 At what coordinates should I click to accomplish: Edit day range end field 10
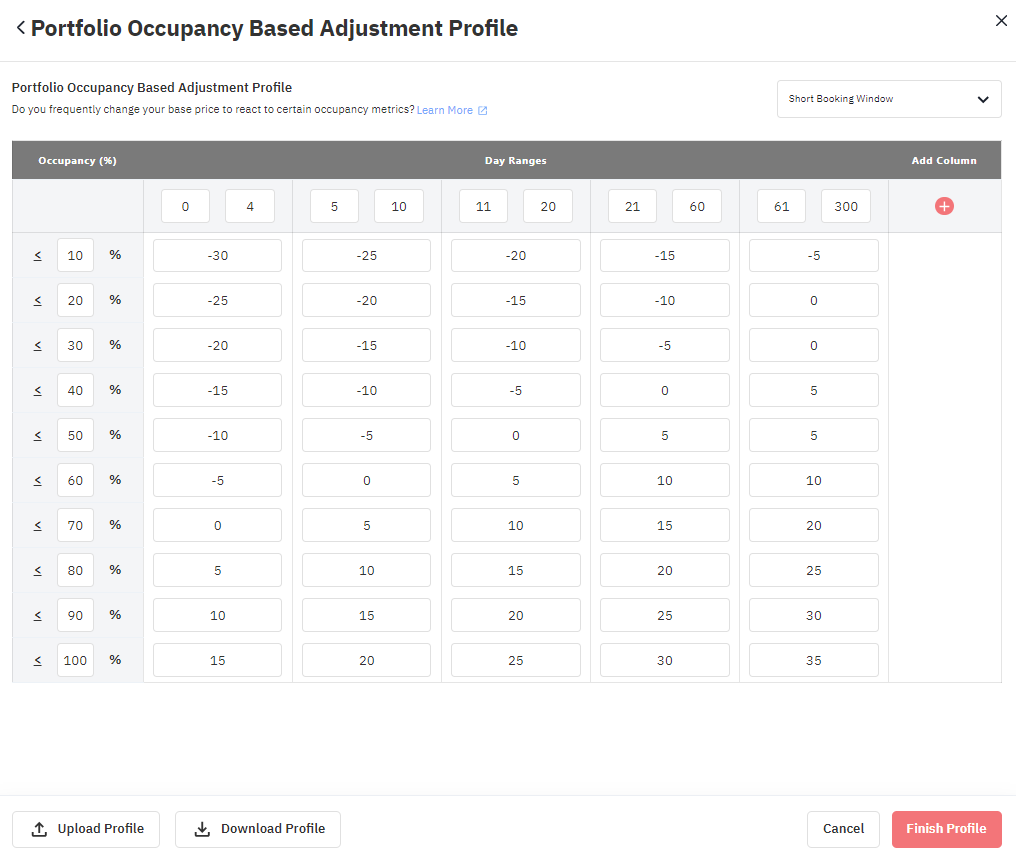[x=399, y=206]
